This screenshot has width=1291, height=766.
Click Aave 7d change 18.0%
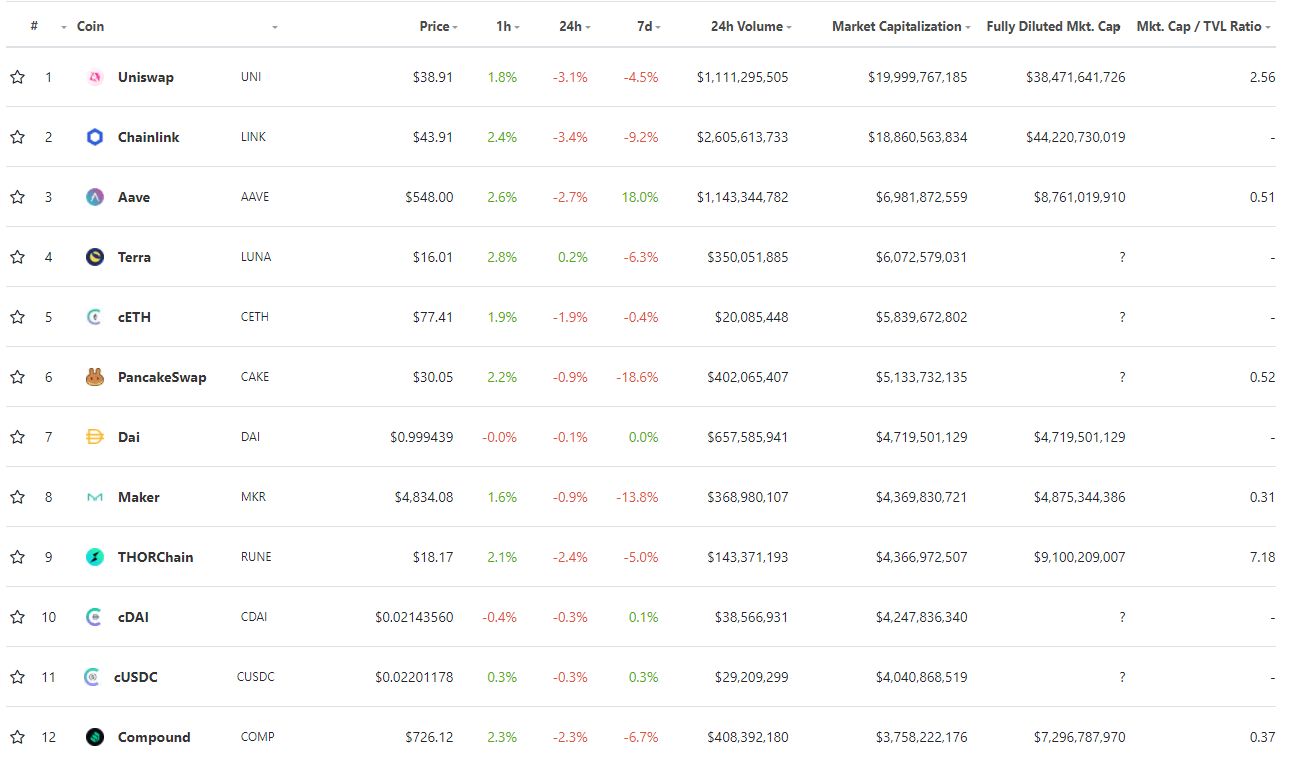tap(641, 197)
